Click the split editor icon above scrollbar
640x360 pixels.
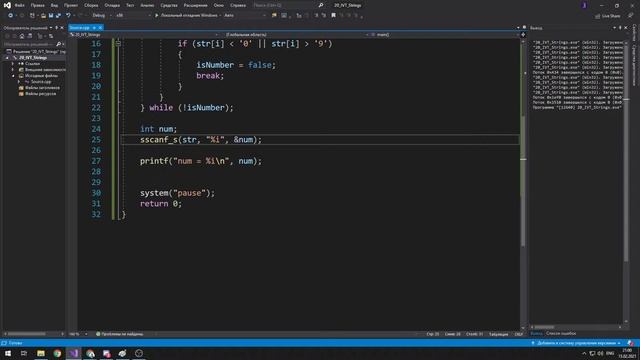tap(523, 35)
